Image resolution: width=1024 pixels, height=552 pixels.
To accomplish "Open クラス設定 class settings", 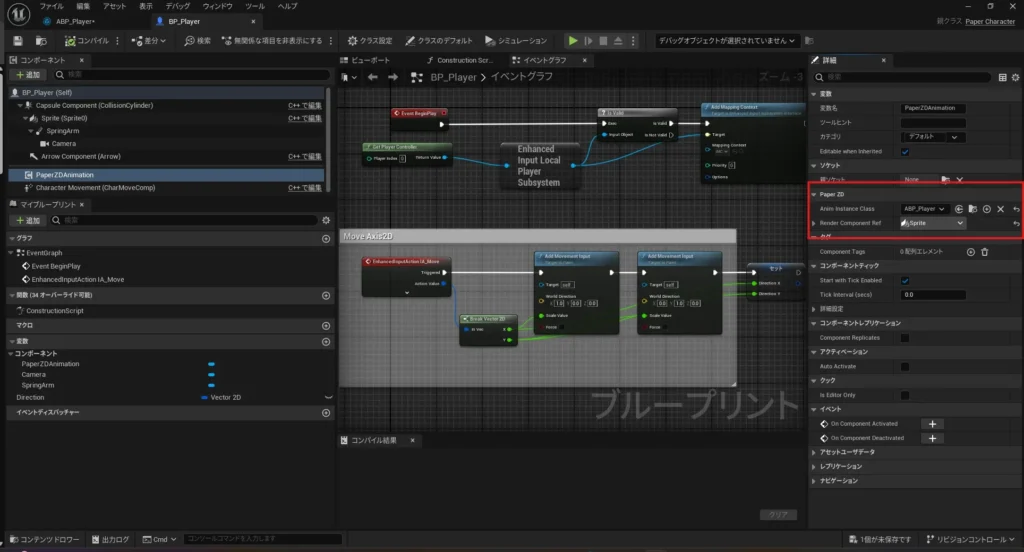I will [x=370, y=41].
